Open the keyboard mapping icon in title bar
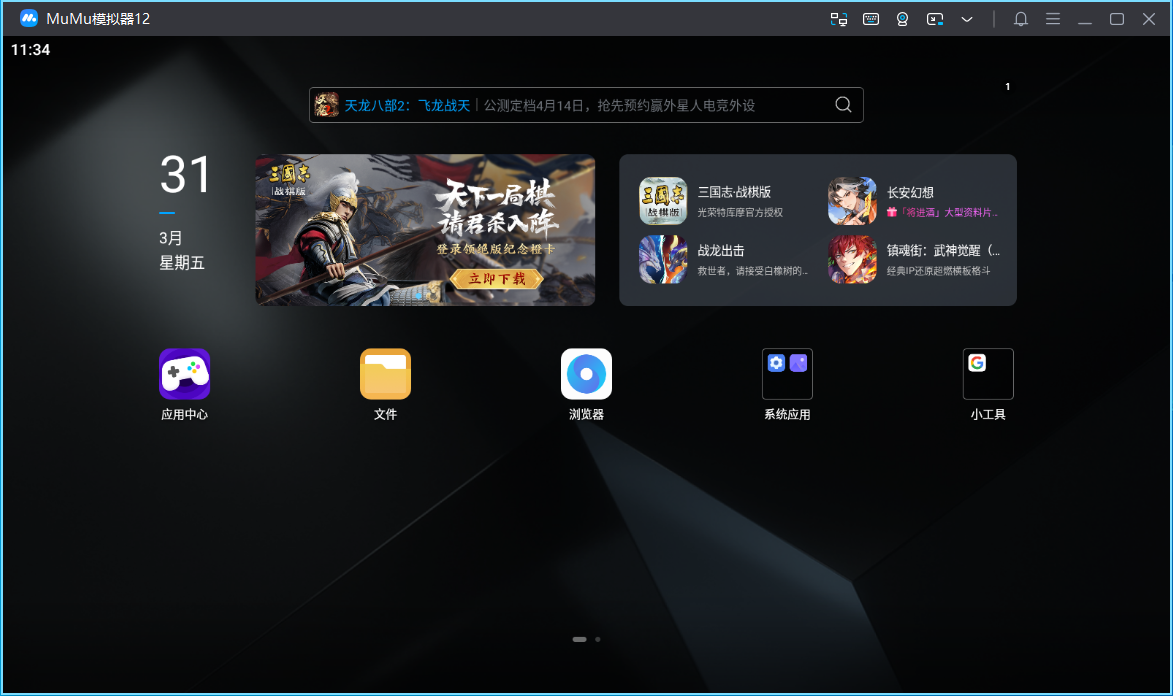 click(x=871, y=19)
